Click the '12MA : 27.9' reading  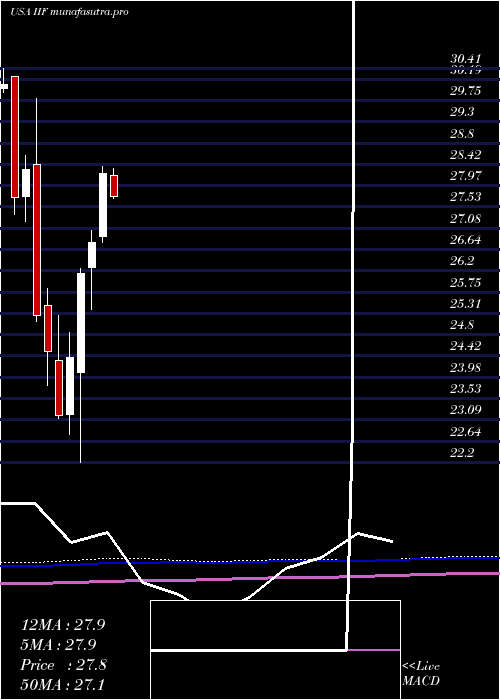[63, 625]
